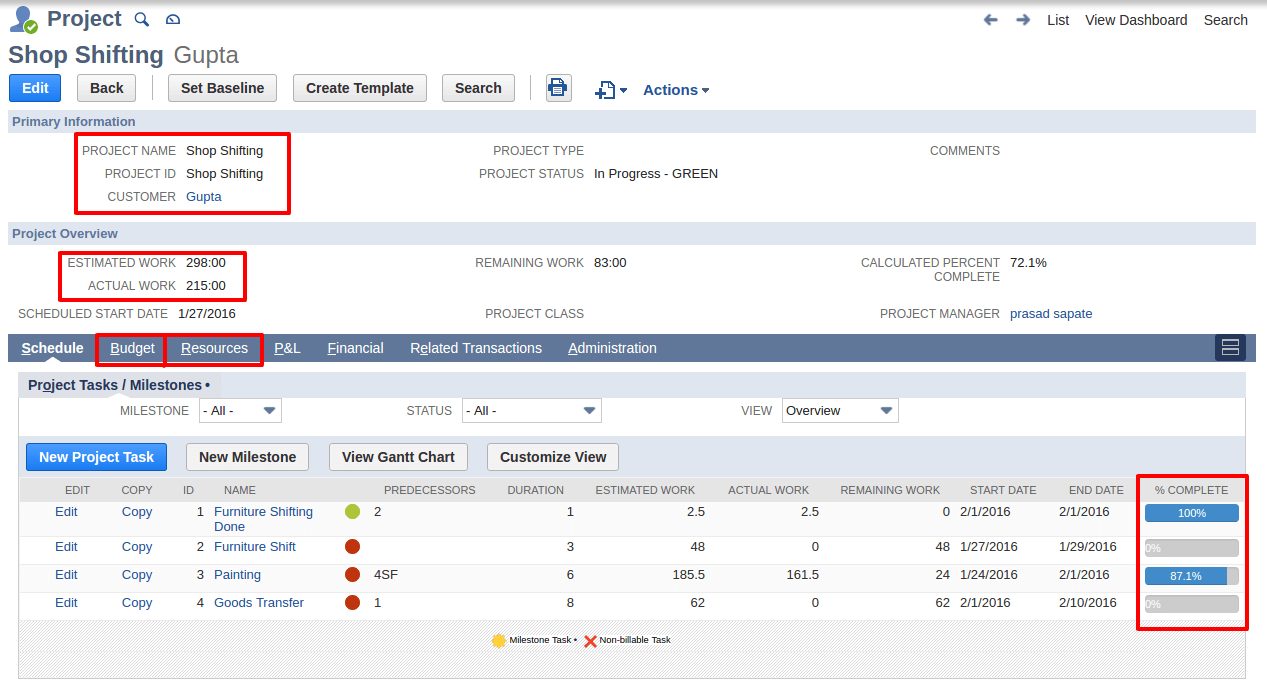Image resolution: width=1267 pixels, height=695 pixels.
Task: Switch to the Resources tab
Action: click(x=214, y=348)
